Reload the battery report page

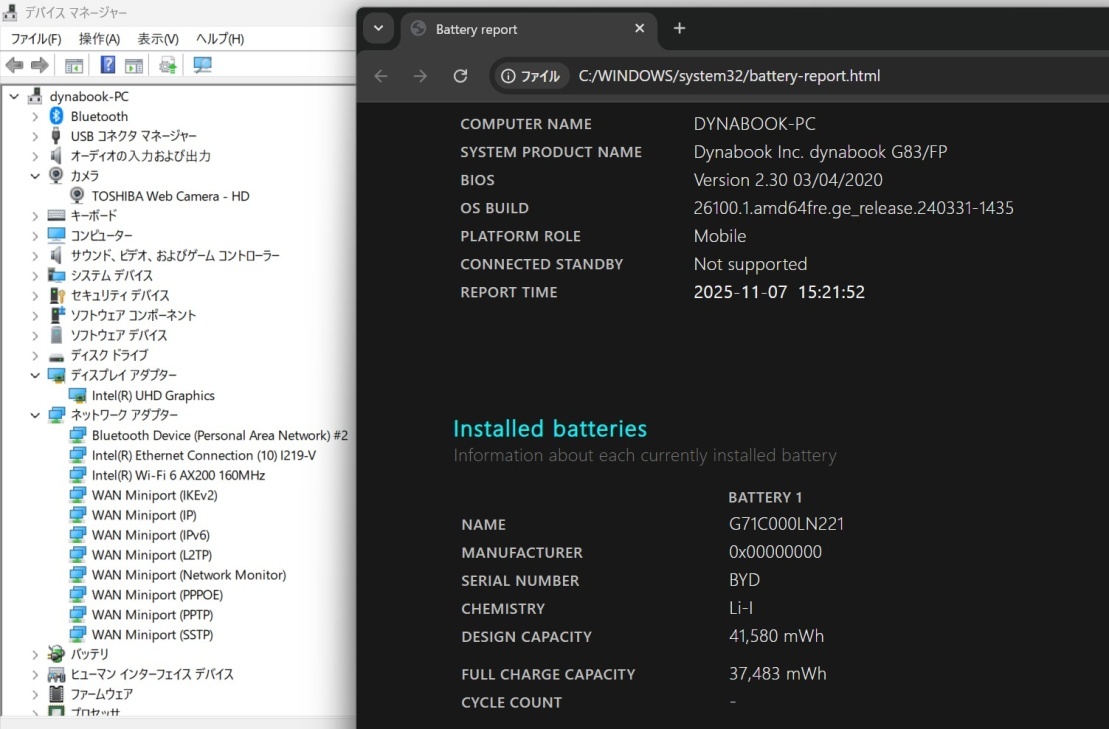tap(460, 76)
